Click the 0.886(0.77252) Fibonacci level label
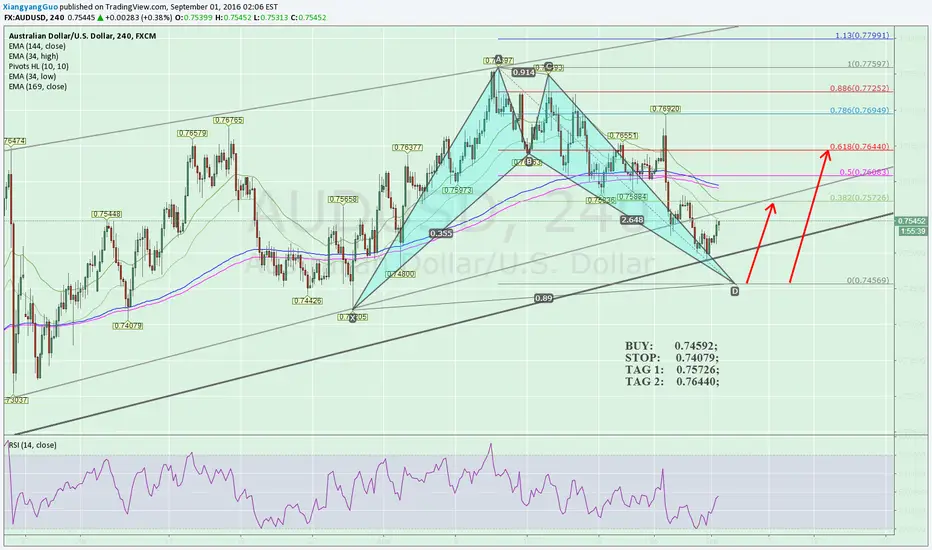This screenshot has width=932, height=550. [859, 89]
